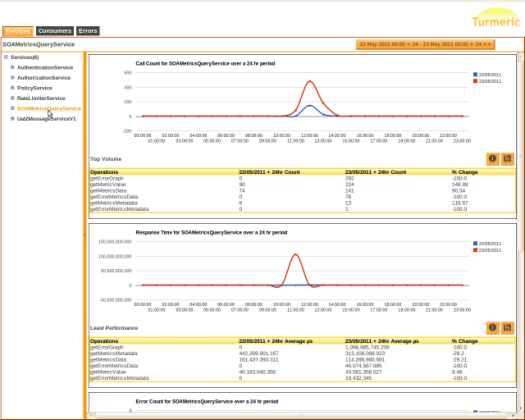Click the 292 count cell for getErrorGraph
This screenshot has height=420, width=525.
350,178
